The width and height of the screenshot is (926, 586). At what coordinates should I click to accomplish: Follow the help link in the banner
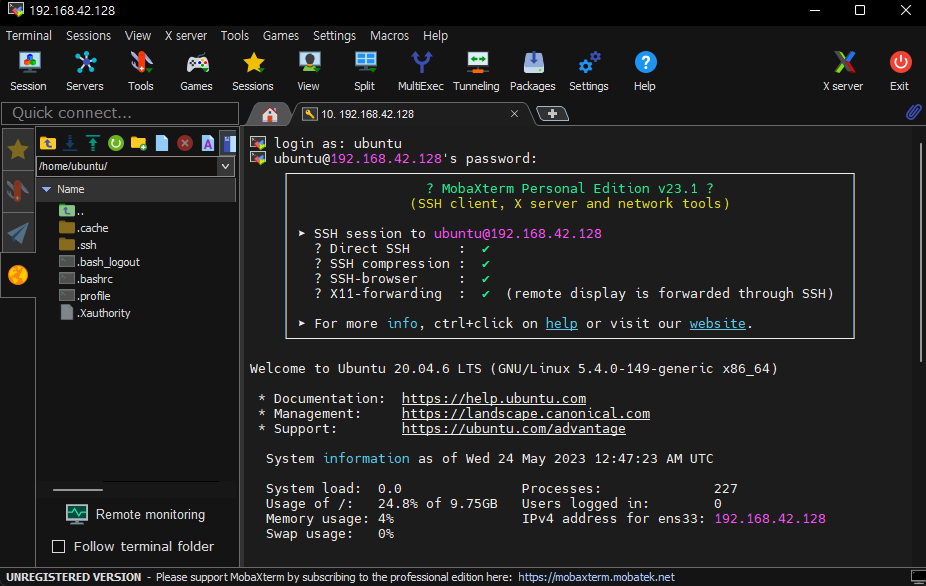click(x=562, y=324)
